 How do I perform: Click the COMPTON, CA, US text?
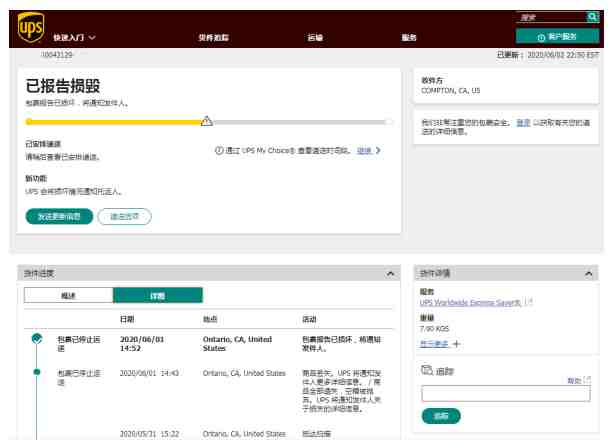450,91
